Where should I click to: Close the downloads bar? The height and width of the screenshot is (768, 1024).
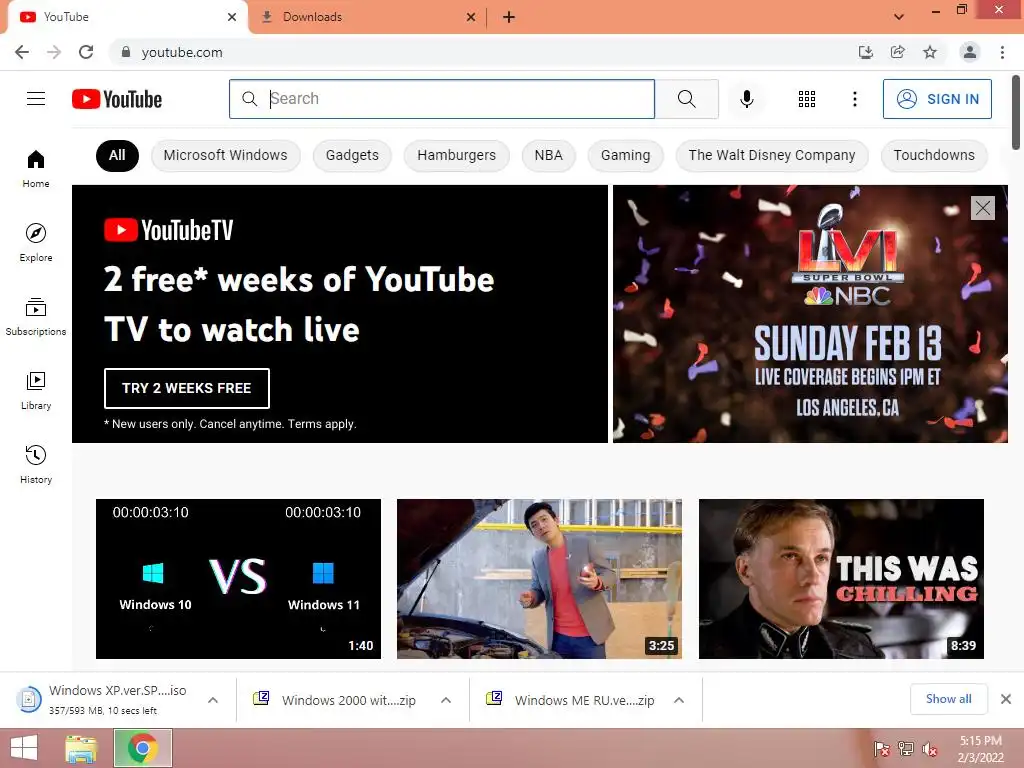pyautogui.click(x=1006, y=699)
